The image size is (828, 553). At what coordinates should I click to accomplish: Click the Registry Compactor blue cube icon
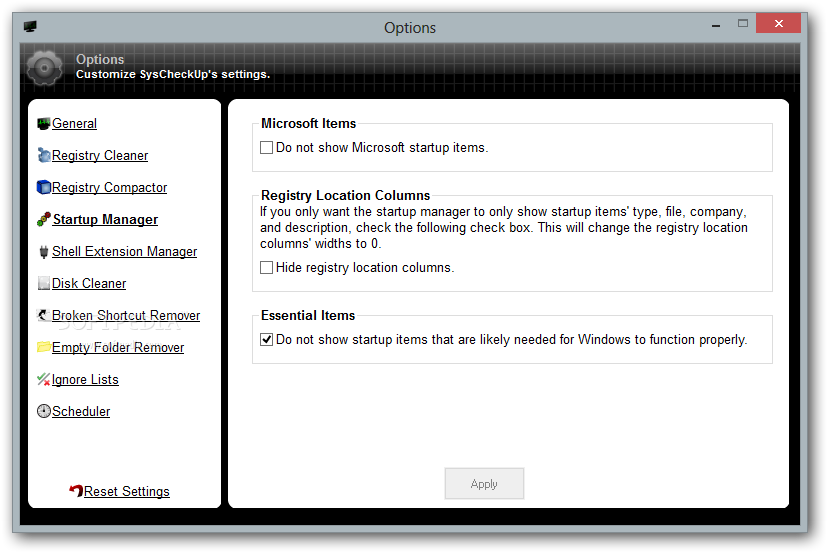43,188
